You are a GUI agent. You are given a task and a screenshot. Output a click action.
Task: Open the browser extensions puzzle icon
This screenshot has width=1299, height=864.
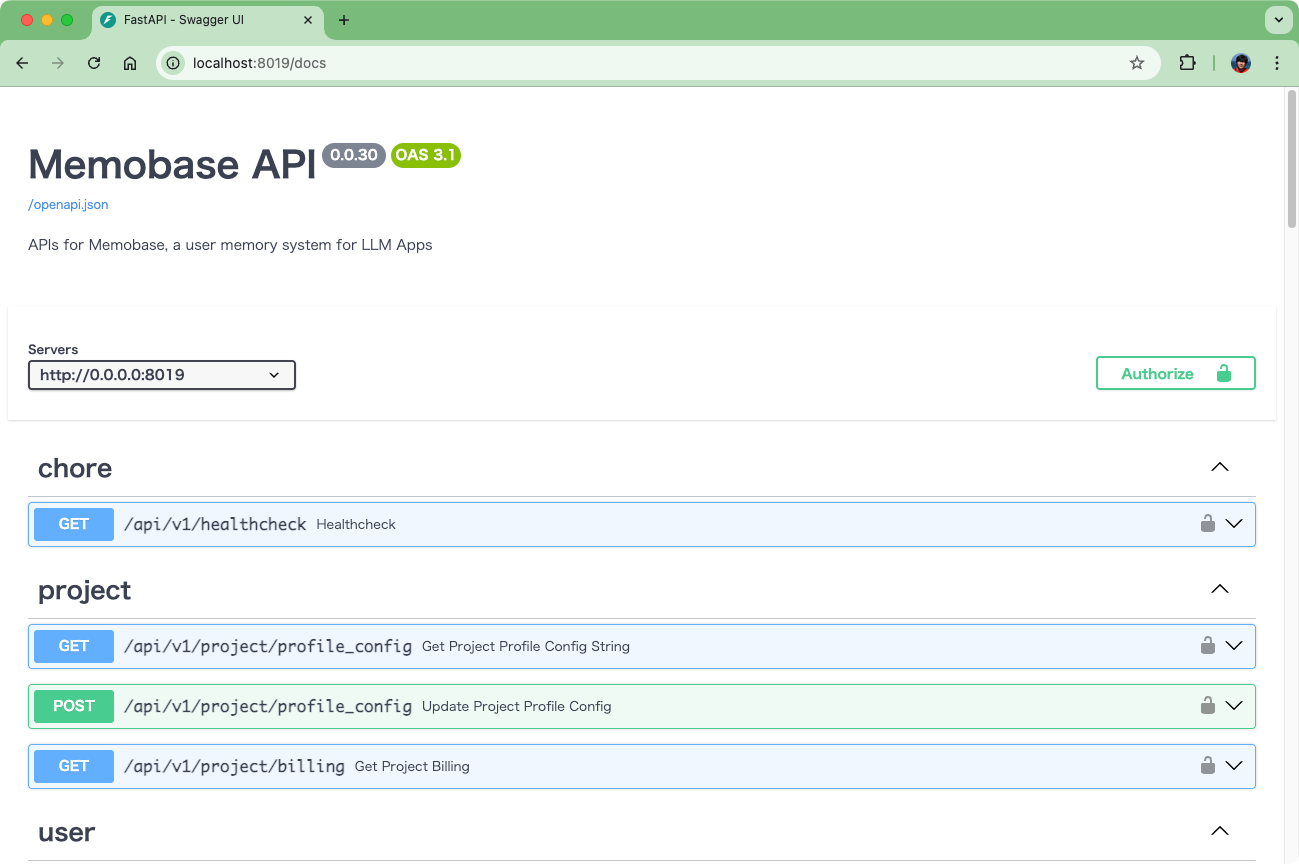(1187, 63)
